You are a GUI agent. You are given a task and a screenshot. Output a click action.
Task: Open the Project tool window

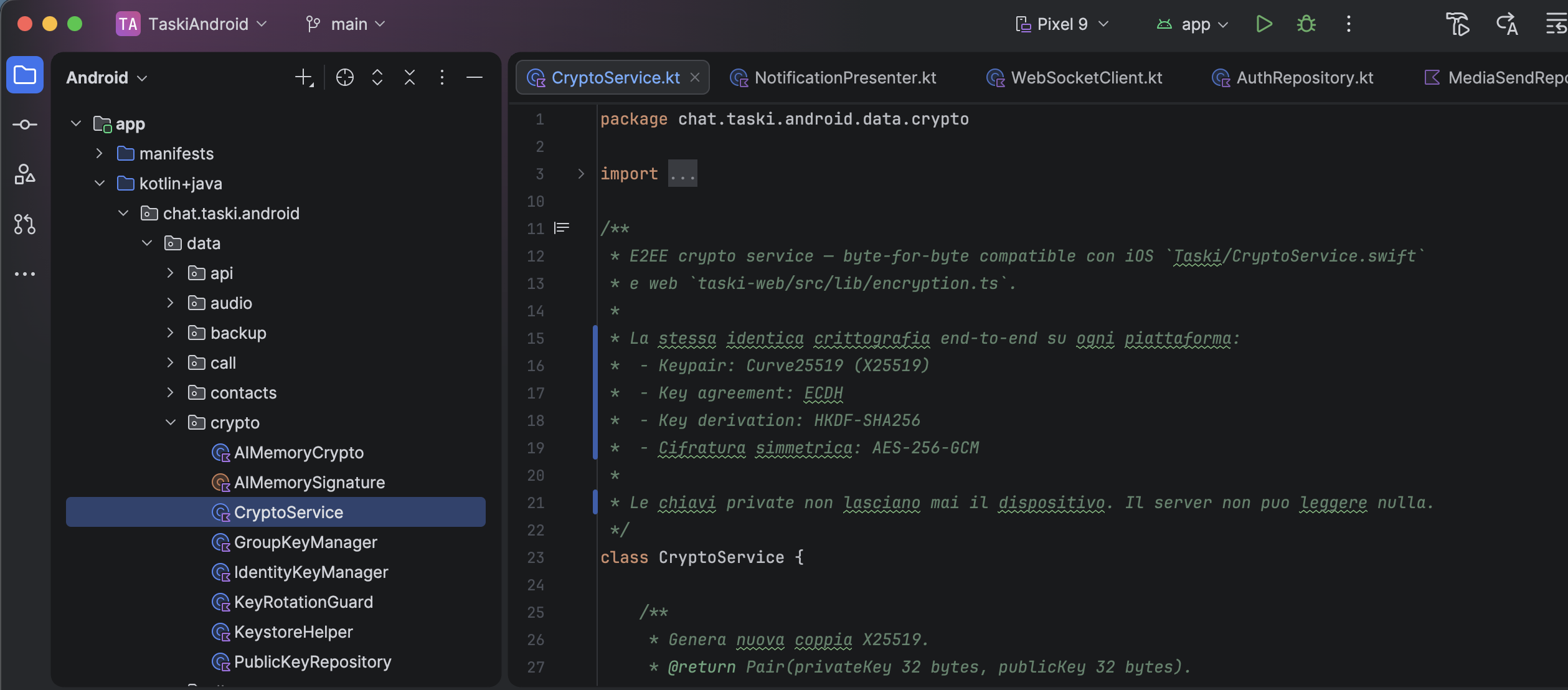(x=25, y=75)
